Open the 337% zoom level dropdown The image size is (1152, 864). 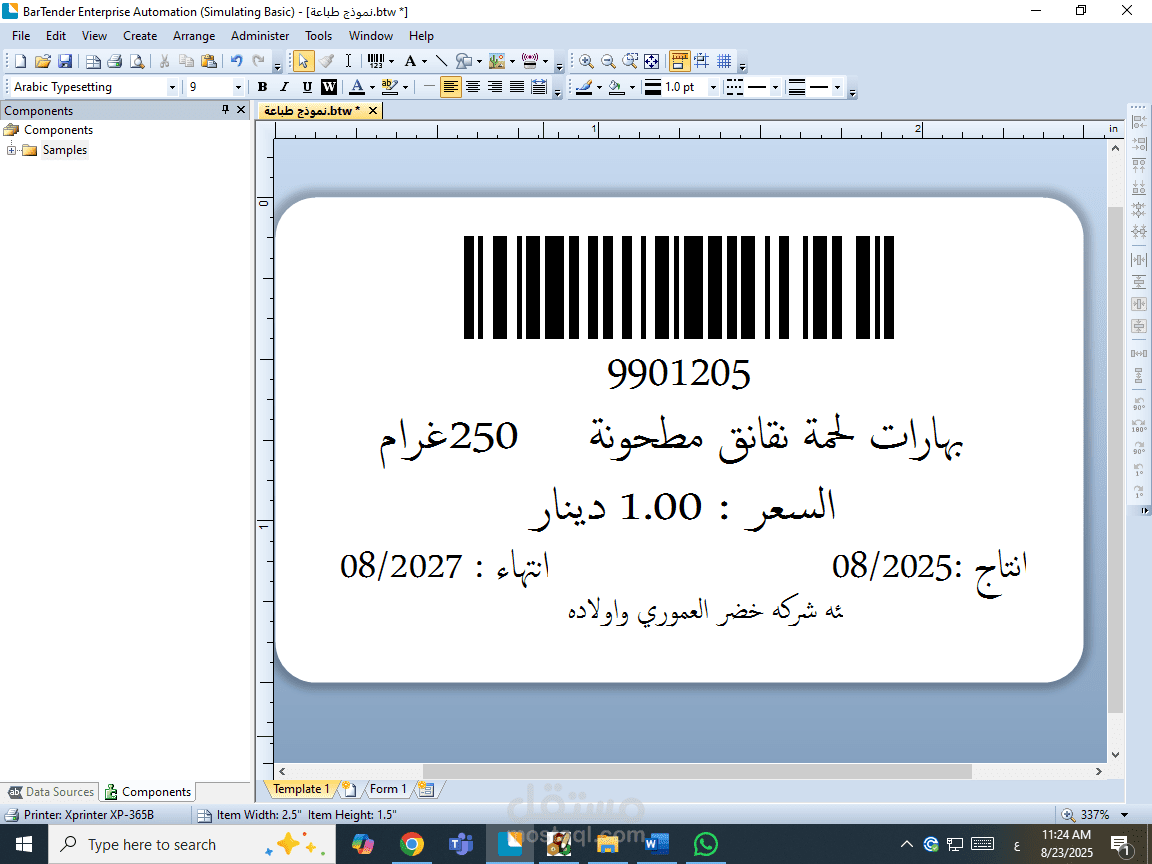coord(1124,815)
